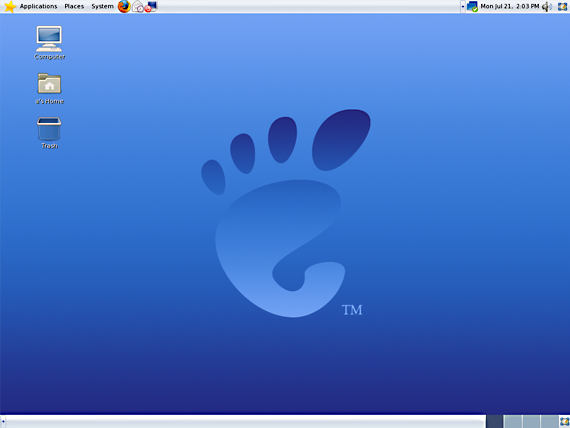Click the yellow star main menu icon
The image size is (570, 428).
point(9,7)
